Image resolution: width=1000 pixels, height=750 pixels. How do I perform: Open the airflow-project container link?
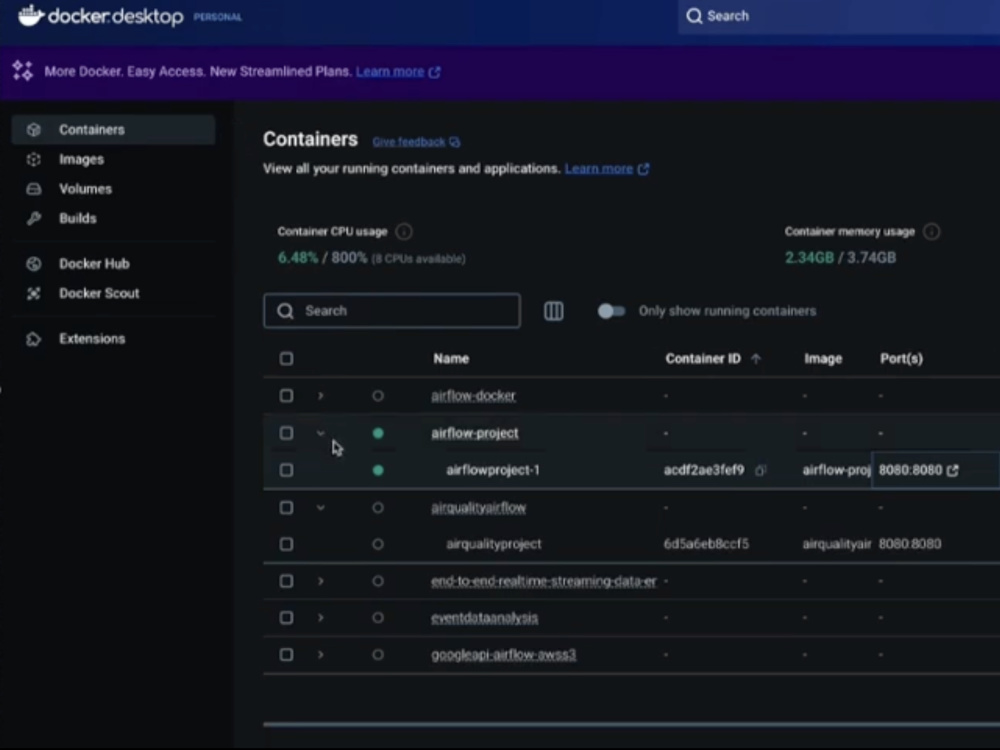click(474, 434)
